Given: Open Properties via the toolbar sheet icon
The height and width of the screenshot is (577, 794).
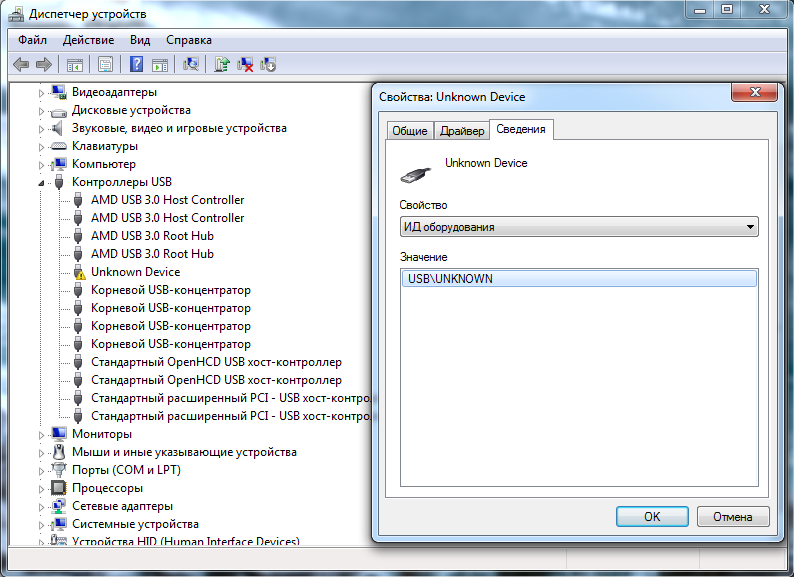Looking at the screenshot, I should [105, 64].
